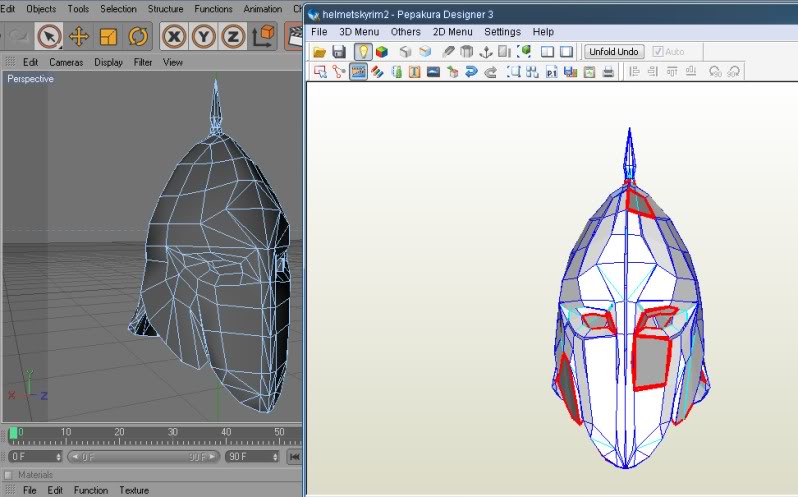Pick the live selection arrow tool
Viewport: 798px width, 497px height.
[x=48, y=37]
